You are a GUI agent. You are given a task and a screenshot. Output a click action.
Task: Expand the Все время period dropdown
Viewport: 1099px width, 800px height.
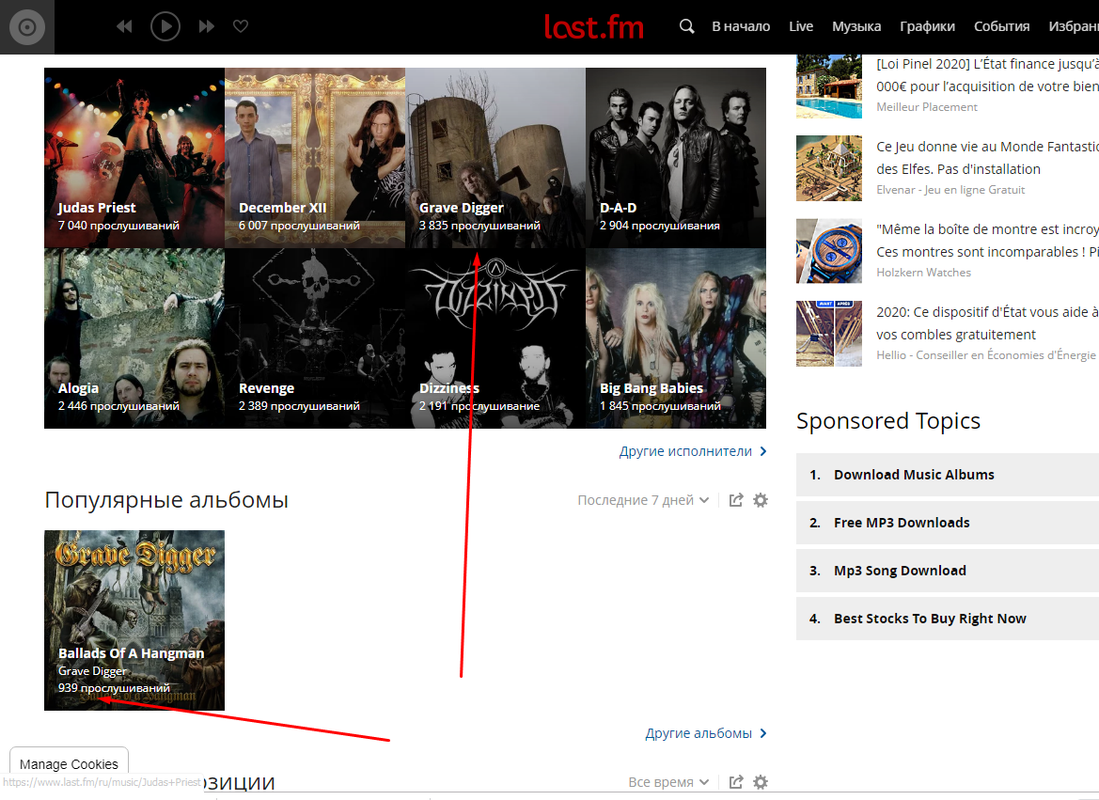click(669, 782)
